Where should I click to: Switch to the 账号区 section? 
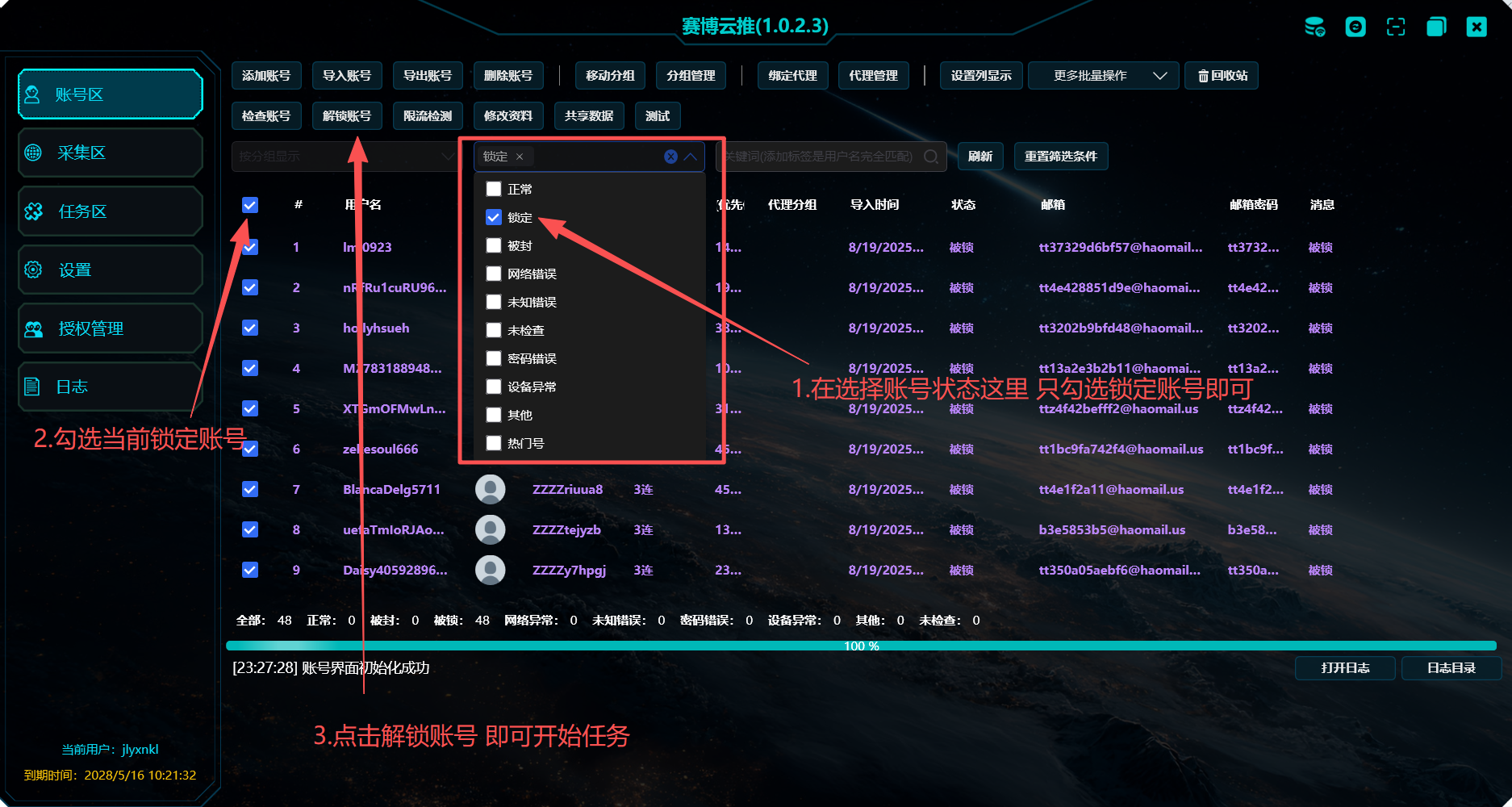[x=110, y=94]
